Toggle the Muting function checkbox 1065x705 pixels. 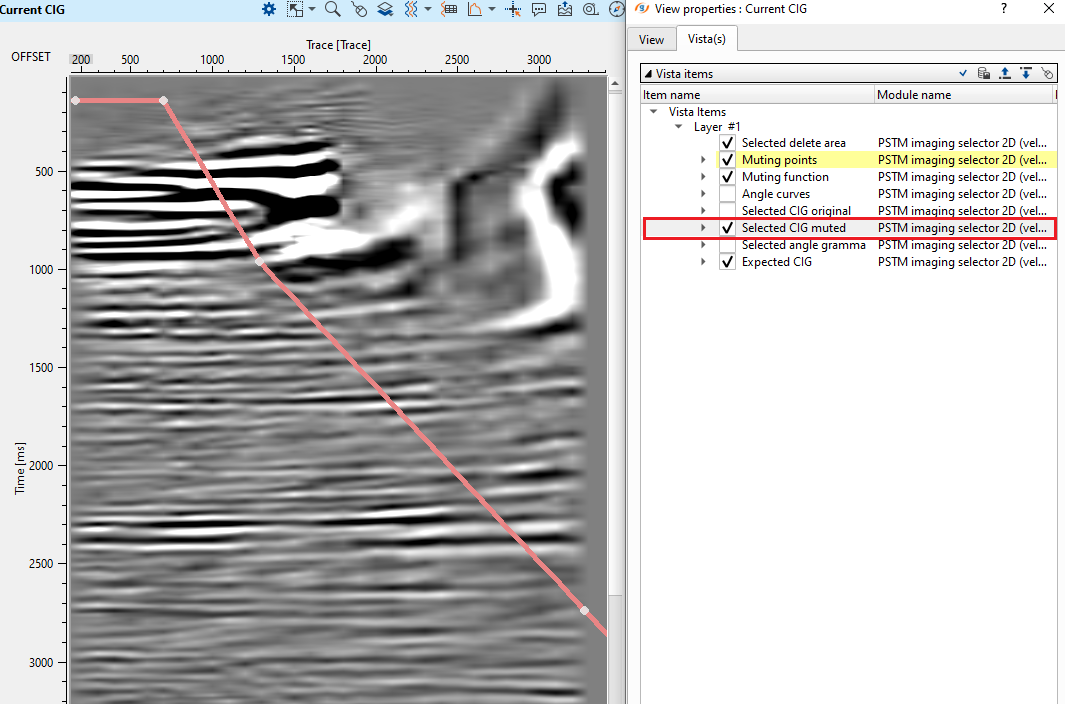(727, 177)
